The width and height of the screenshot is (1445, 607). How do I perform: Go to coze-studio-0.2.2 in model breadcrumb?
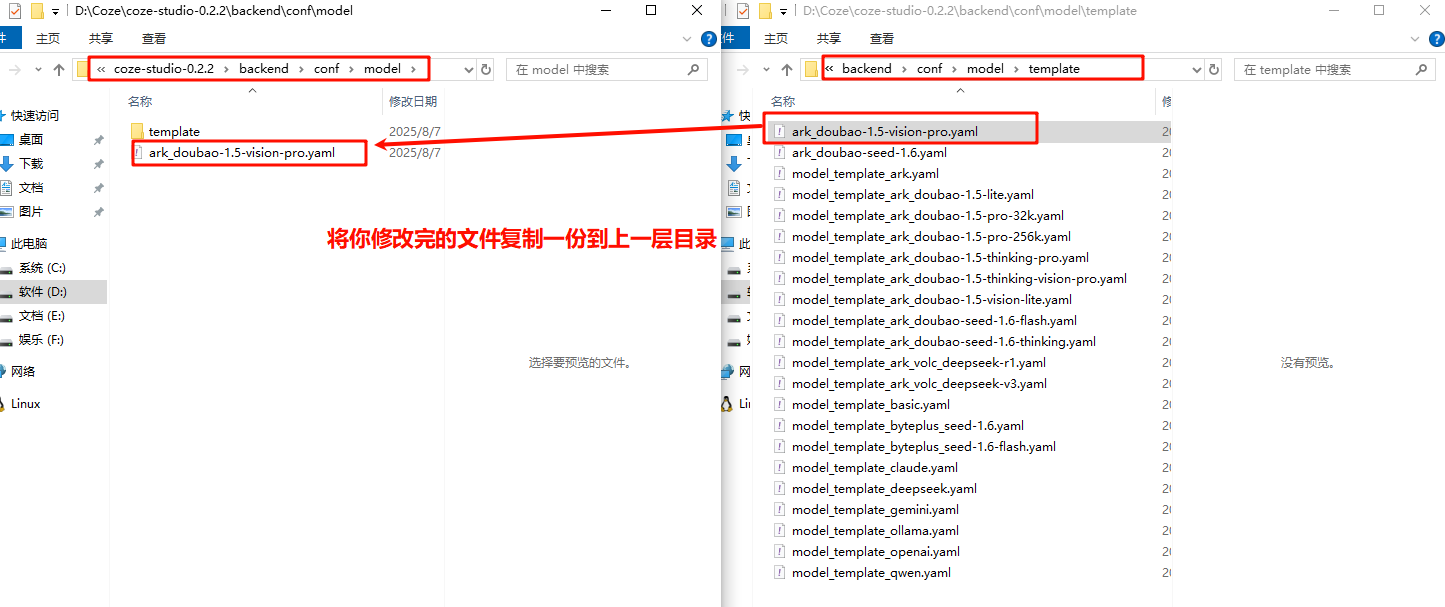click(x=164, y=69)
